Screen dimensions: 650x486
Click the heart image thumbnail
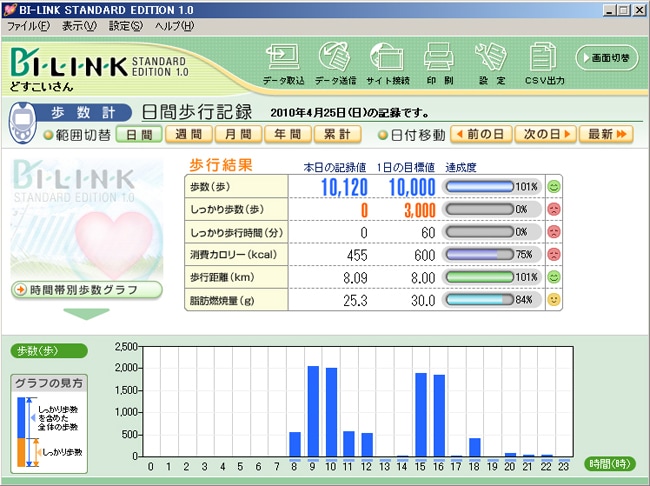pyautogui.click(x=87, y=218)
